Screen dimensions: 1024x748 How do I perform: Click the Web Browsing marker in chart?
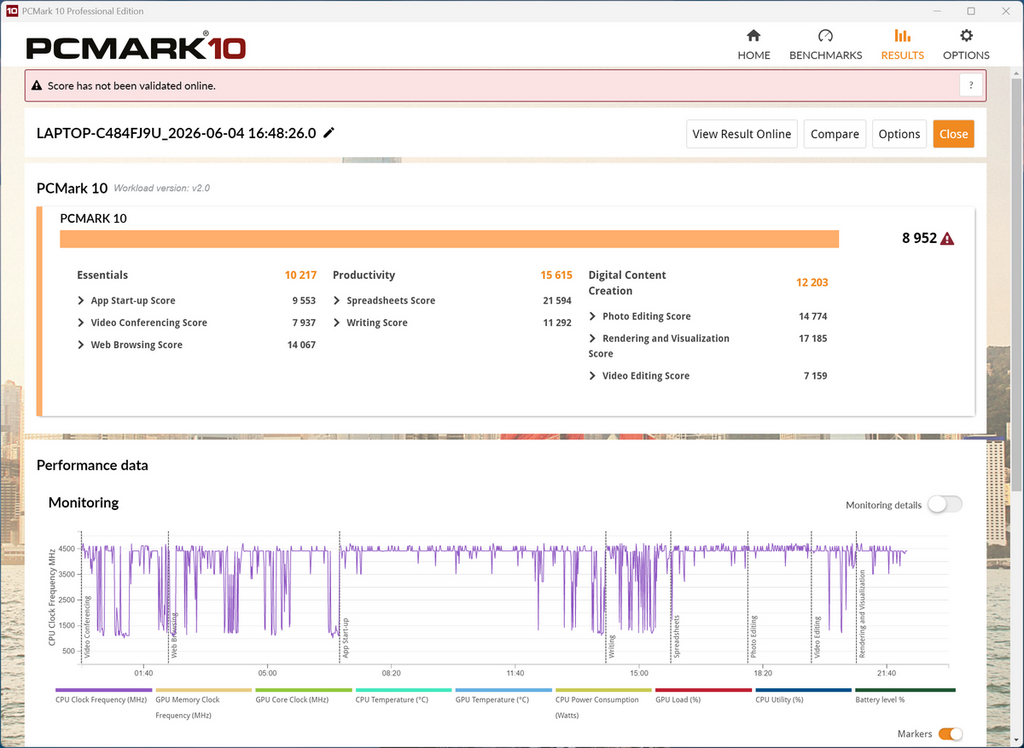pyautogui.click(x=174, y=634)
